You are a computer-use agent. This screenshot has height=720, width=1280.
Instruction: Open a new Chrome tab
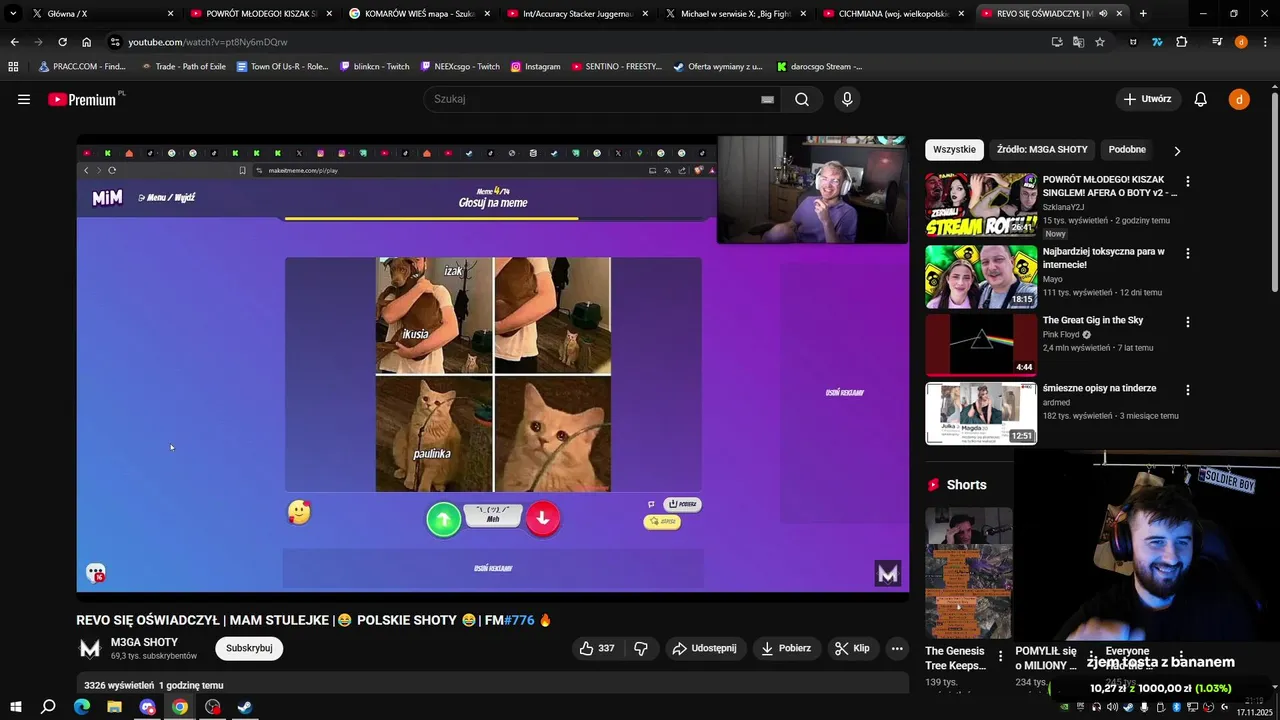[x=1143, y=14]
